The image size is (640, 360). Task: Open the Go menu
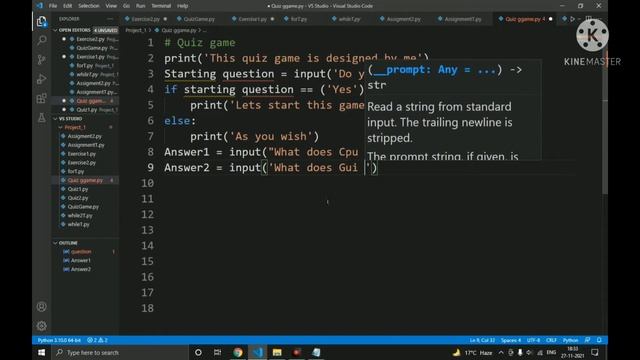coord(127,6)
